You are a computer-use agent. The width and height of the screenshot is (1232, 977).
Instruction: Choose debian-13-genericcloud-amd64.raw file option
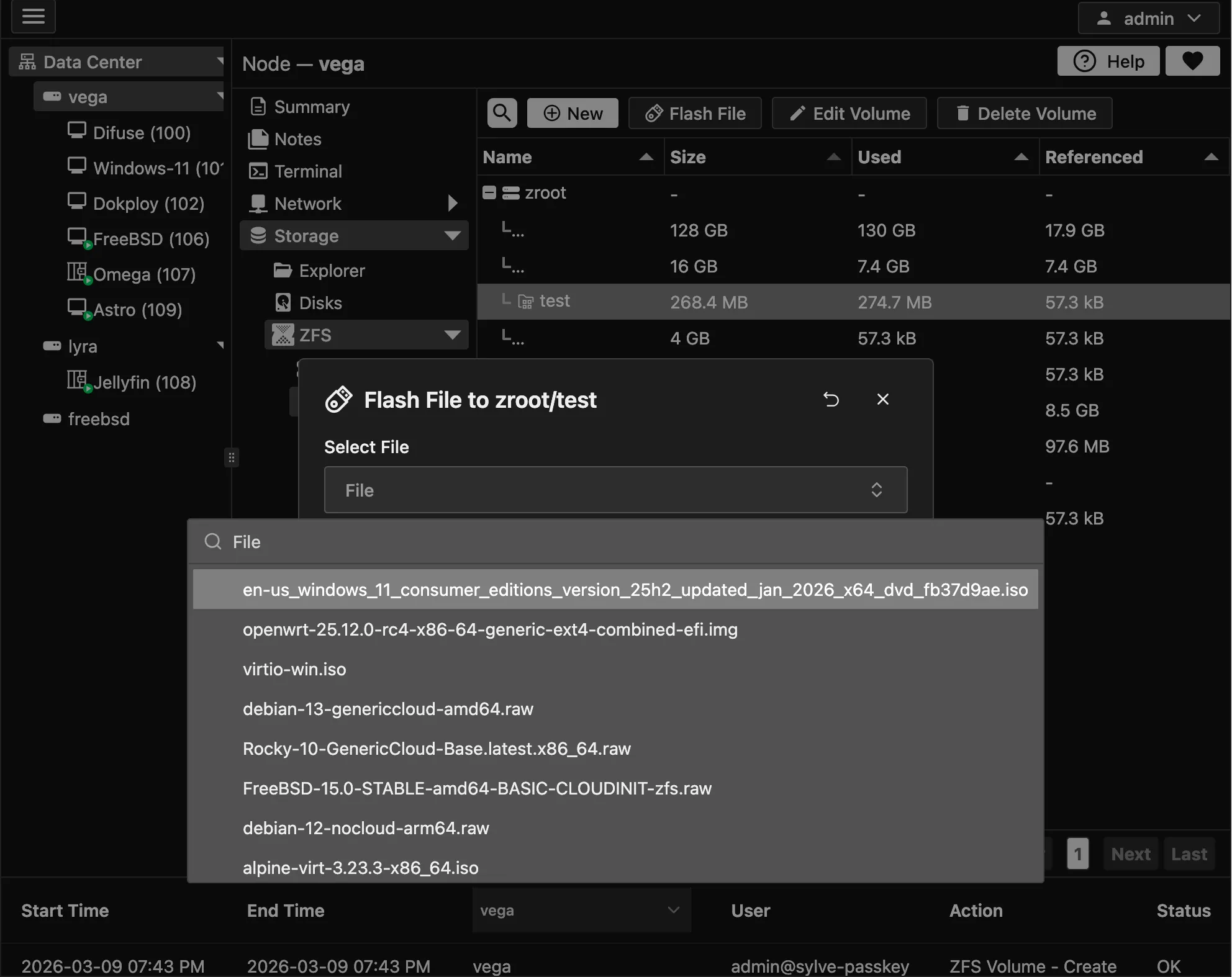click(x=388, y=709)
